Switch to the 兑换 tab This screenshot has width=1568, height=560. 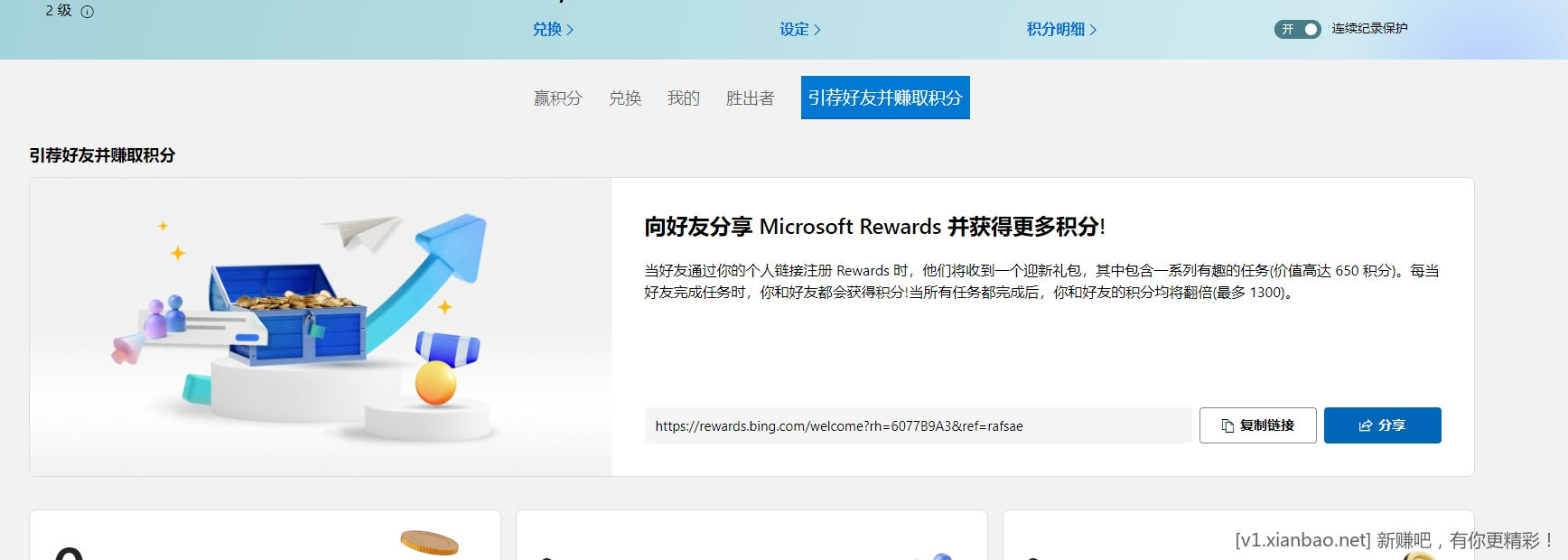coord(625,98)
